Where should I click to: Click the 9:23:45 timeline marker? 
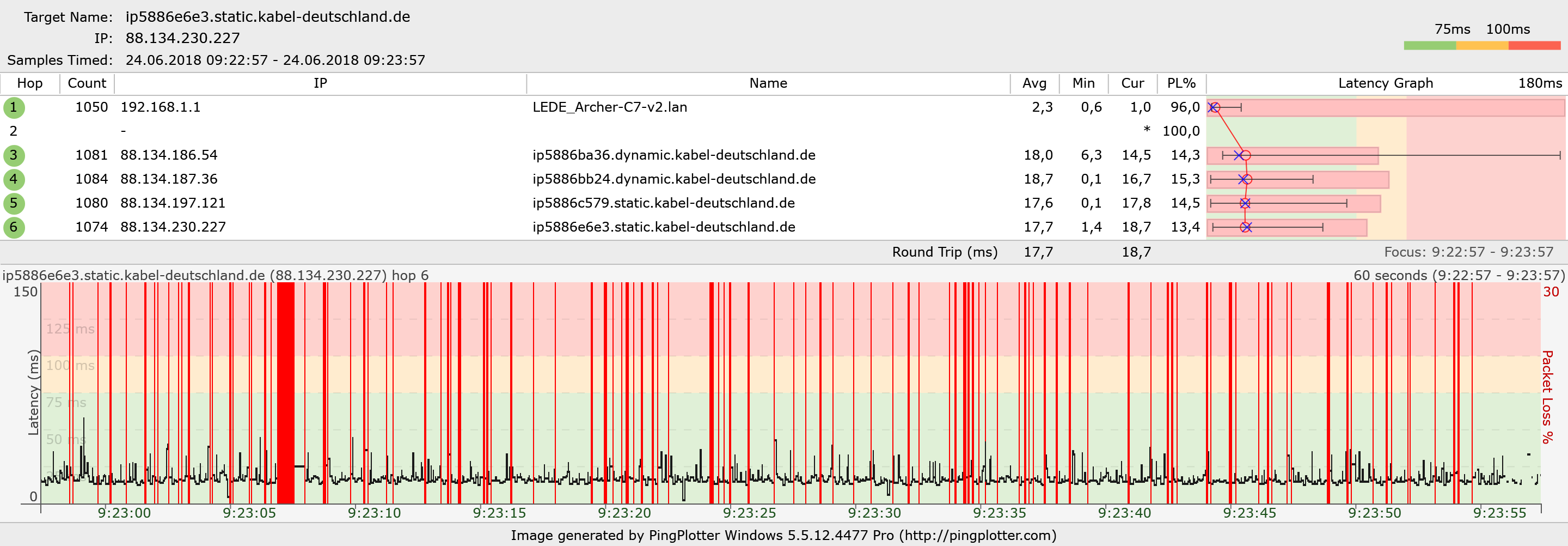[x=1249, y=513]
